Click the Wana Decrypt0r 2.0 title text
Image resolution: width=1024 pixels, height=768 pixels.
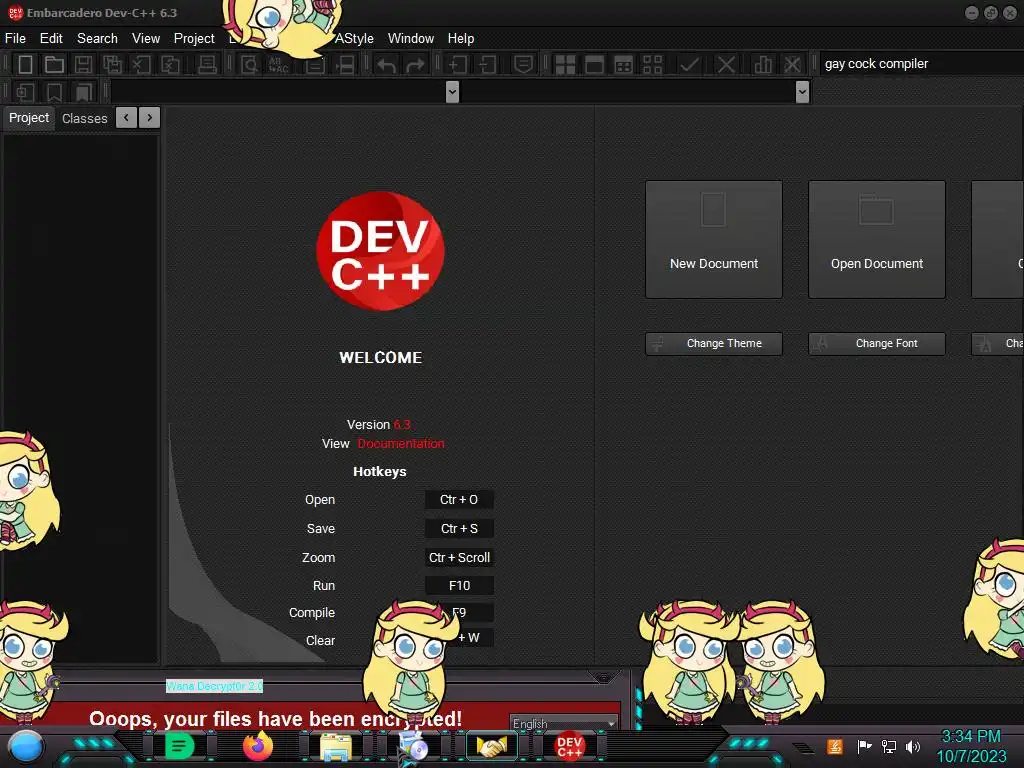point(214,686)
